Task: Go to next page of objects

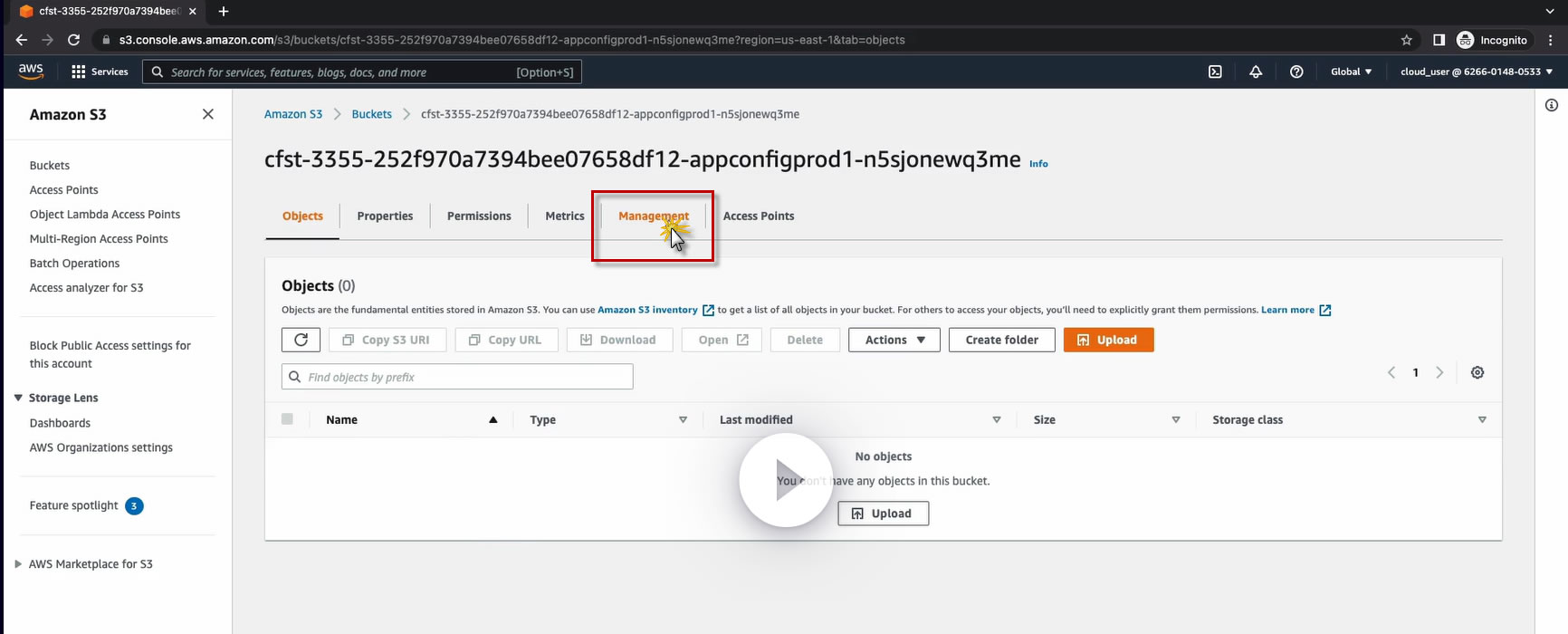Action: [1439, 372]
